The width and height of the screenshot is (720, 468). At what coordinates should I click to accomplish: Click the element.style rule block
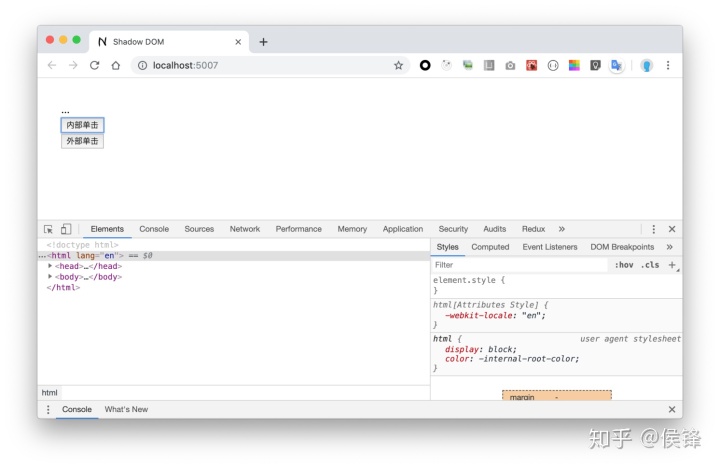557,285
